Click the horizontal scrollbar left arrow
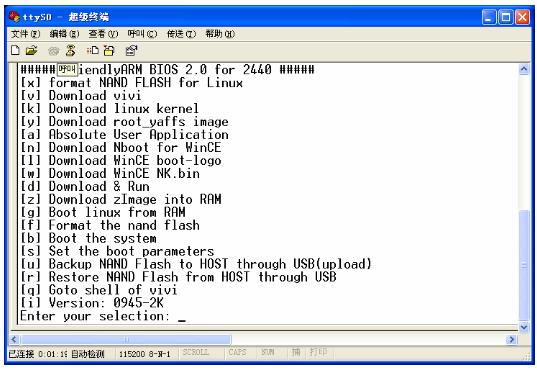This screenshot has height=370, width=537. pos(14,340)
